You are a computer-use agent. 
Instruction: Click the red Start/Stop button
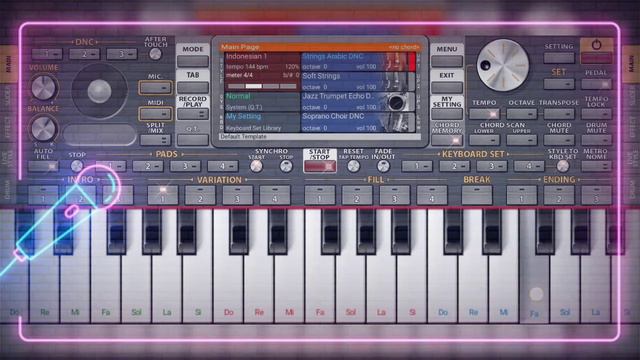click(x=320, y=166)
